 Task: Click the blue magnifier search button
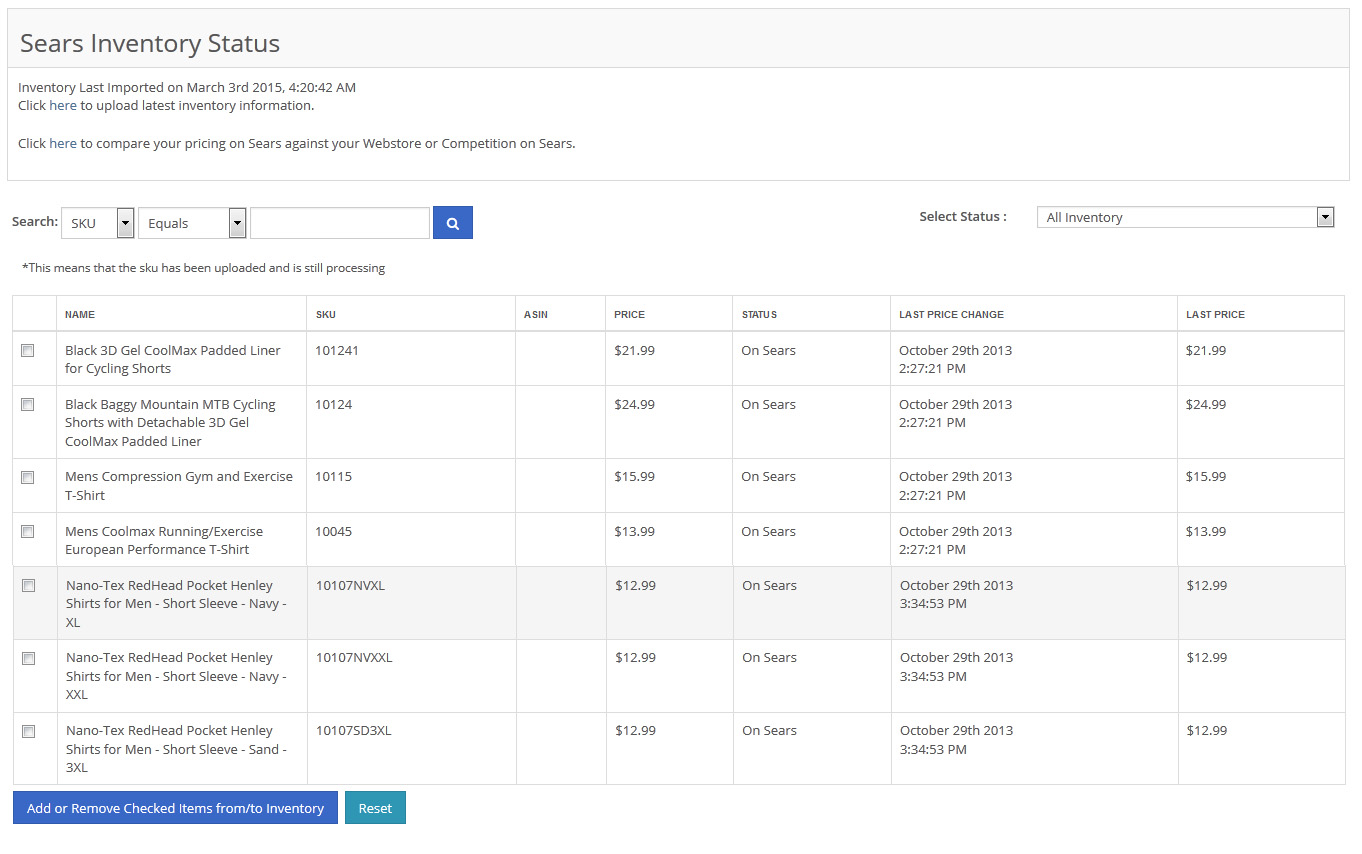pos(452,222)
